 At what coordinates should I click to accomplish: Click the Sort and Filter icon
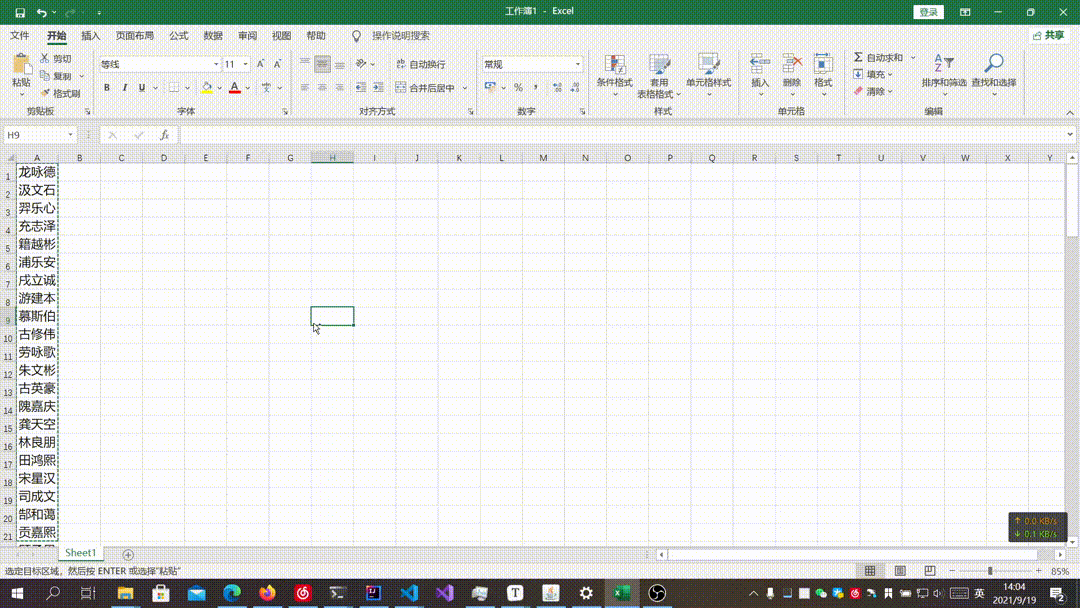click(944, 64)
